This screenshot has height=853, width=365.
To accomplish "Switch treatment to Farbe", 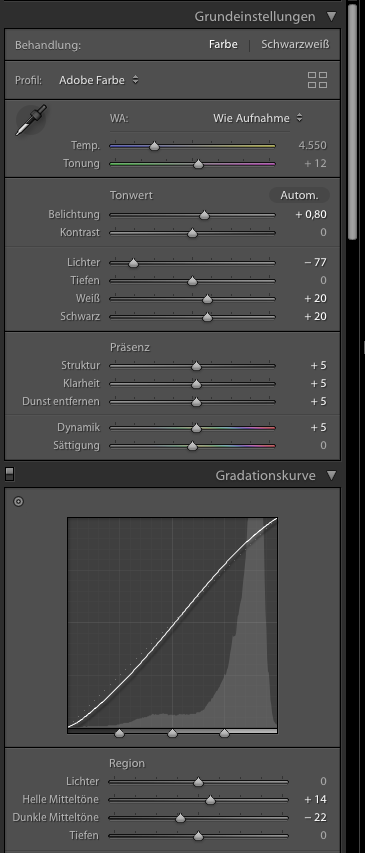I will [x=223, y=45].
